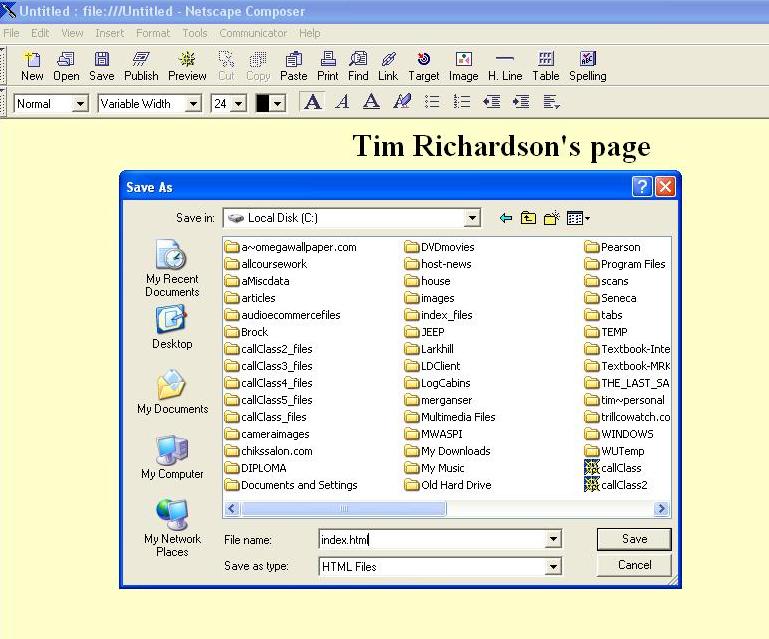769x639 pixels.
Task: Click the Save toolbar icon in Composer
Action: coord(102,66)
